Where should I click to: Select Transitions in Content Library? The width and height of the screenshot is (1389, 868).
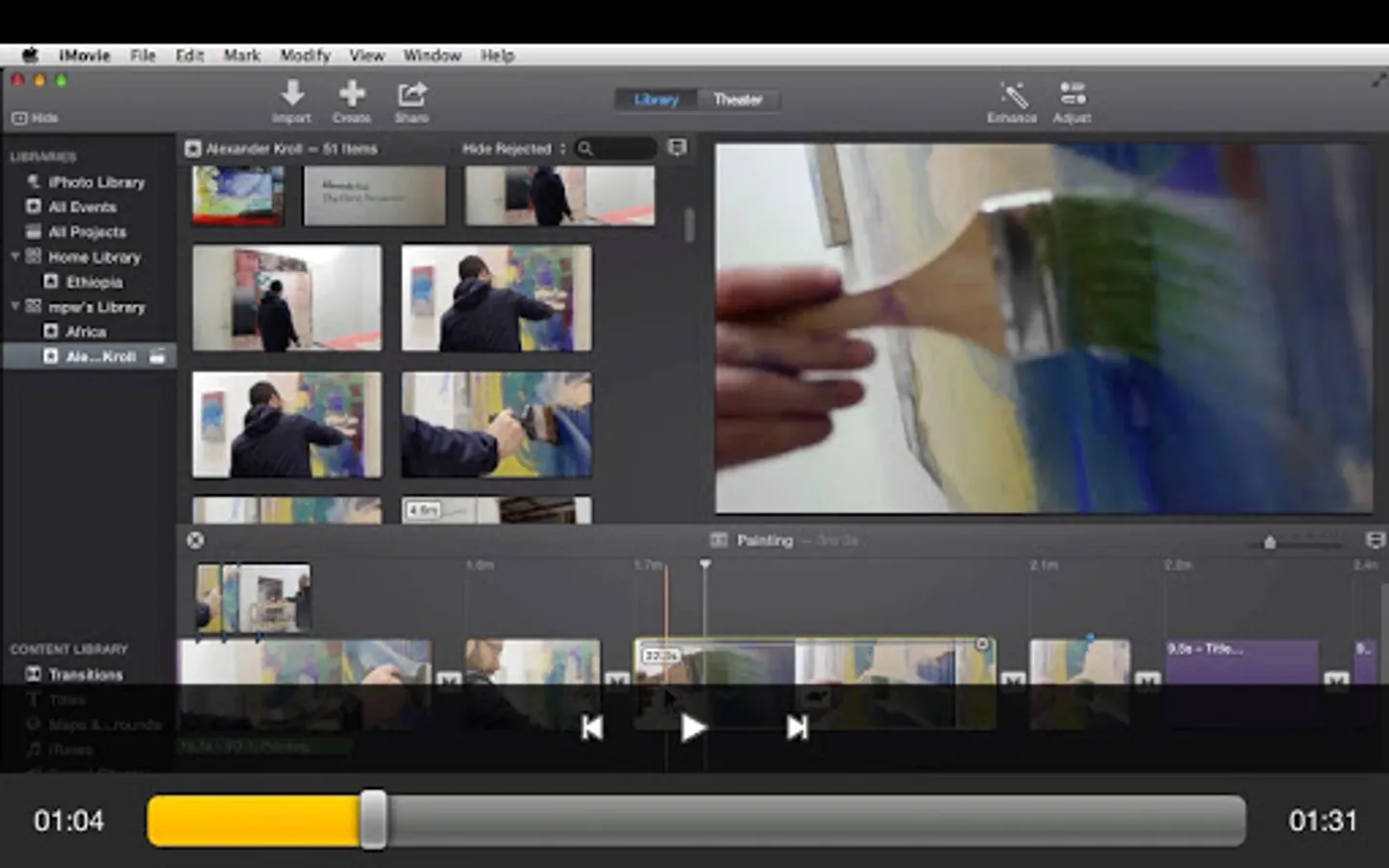(85, 674)
